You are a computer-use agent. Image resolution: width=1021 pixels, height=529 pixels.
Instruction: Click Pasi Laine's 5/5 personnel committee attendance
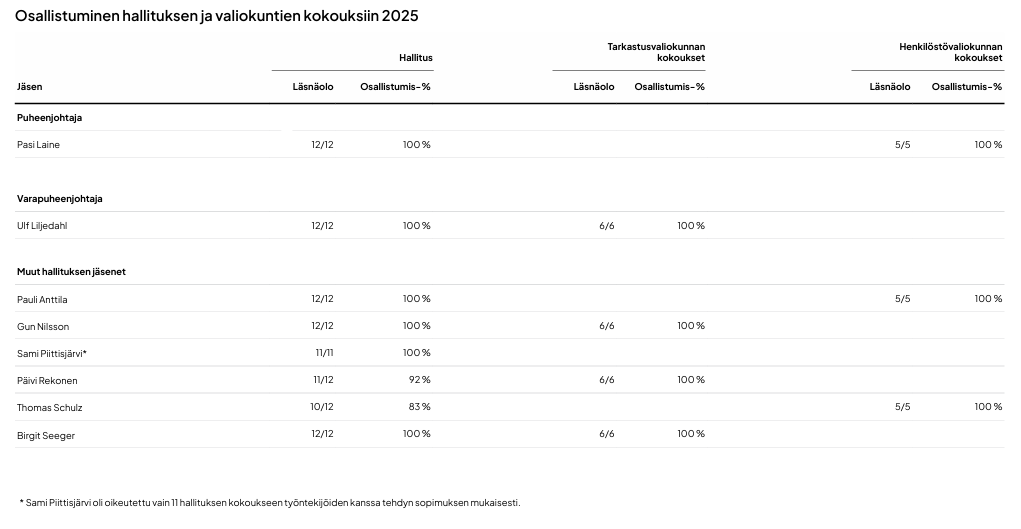click(x=902, y=145)
